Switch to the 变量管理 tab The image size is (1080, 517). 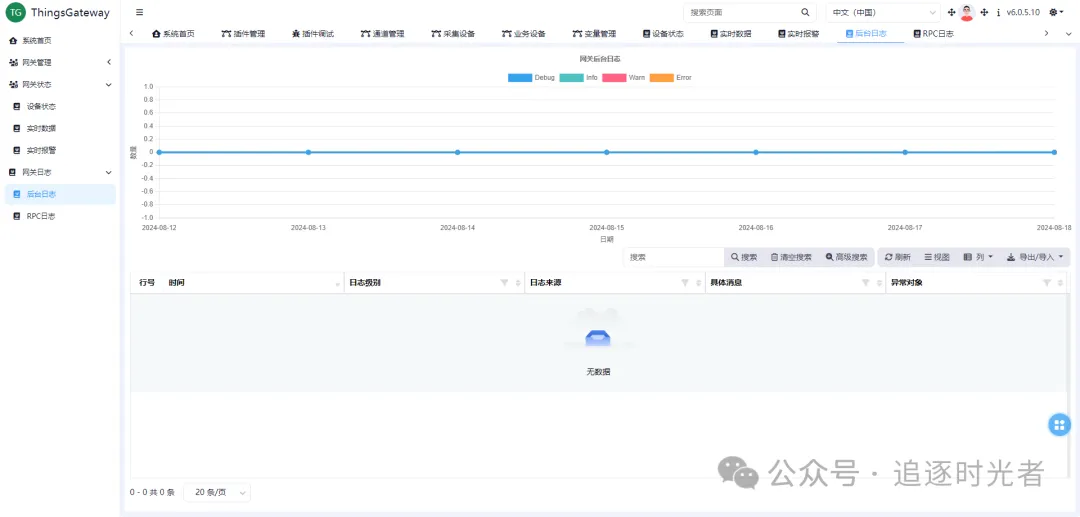(x=594, y=33)
